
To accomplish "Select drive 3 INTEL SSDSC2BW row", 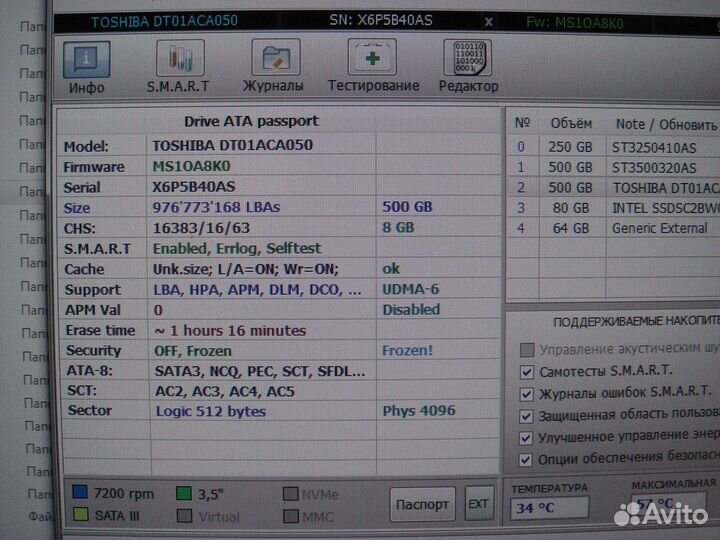I will coord(613,208).
